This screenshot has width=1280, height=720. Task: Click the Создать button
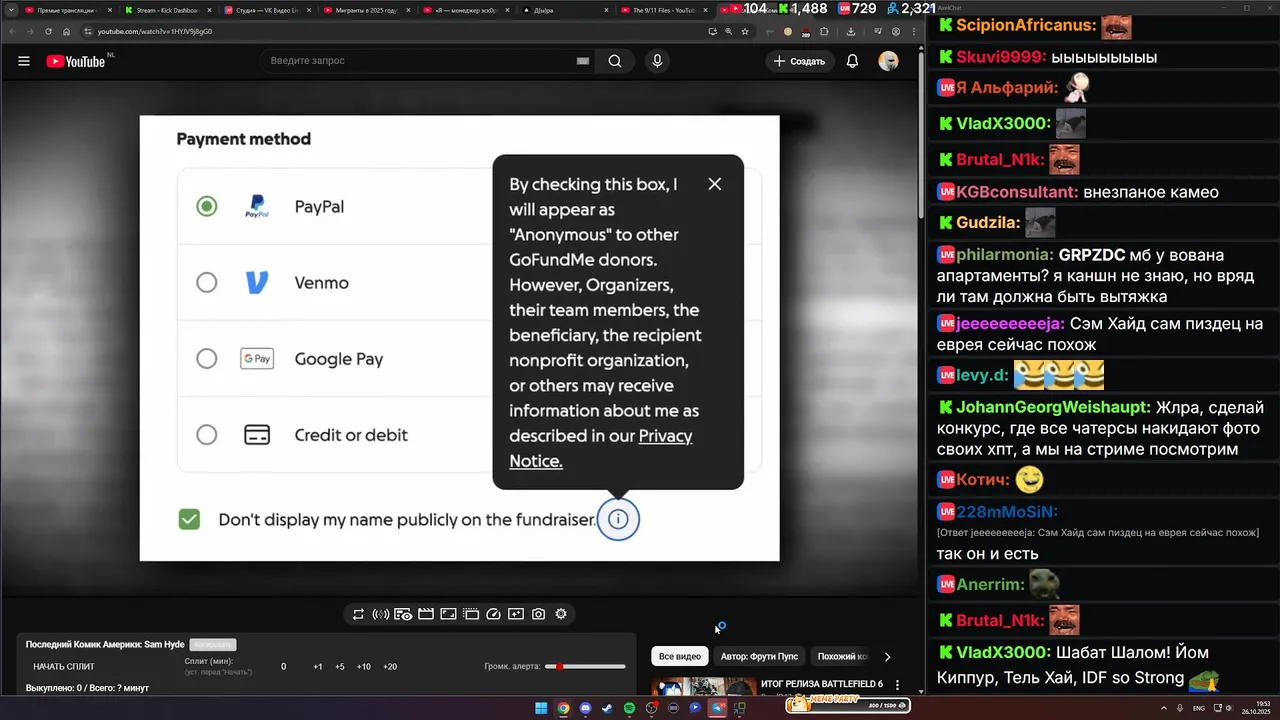(800, 61)
